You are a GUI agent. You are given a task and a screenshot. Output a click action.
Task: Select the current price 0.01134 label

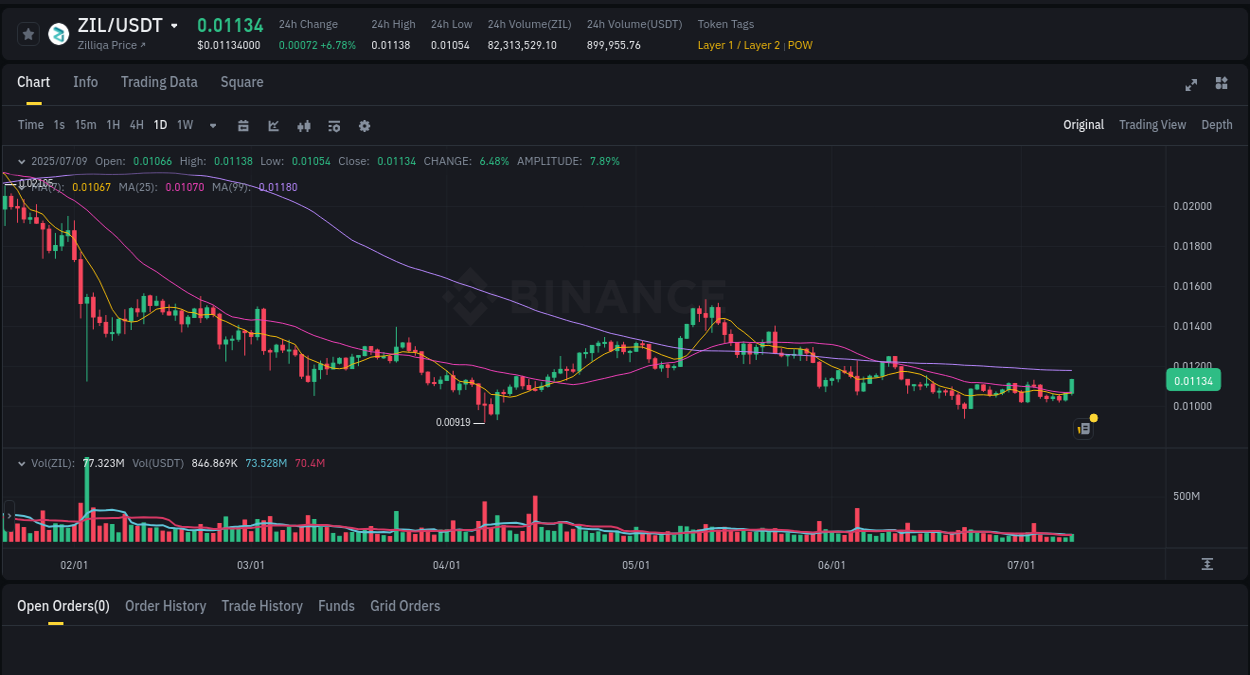(x=1195, y=380)
